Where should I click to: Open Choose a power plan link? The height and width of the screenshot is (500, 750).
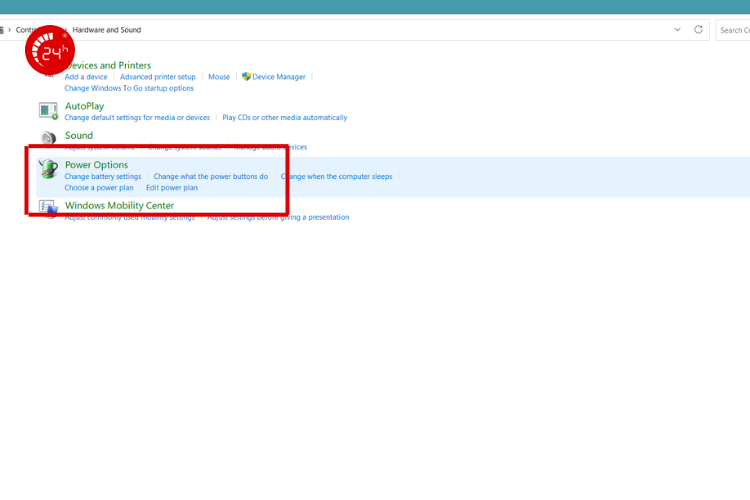point(99,188)
